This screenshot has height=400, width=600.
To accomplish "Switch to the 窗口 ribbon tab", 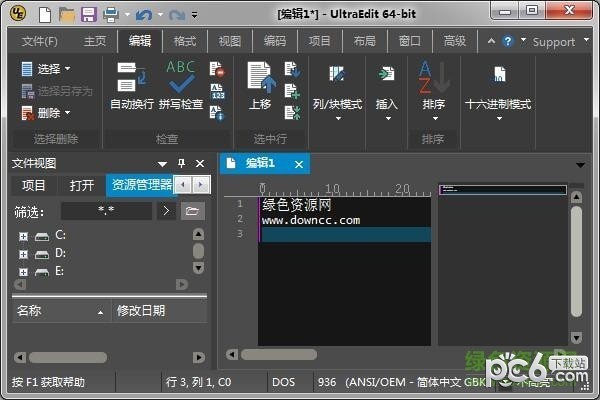I will pos(409,41).
